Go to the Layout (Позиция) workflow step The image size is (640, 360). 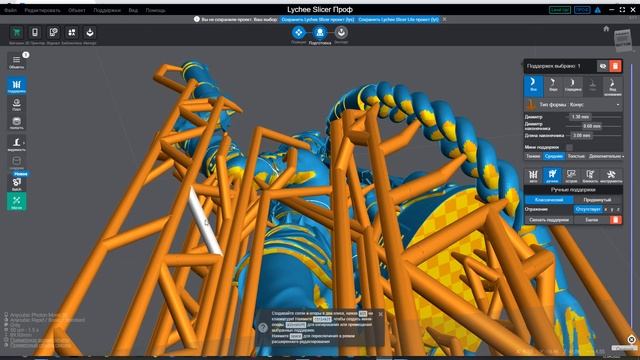(298, 32)
